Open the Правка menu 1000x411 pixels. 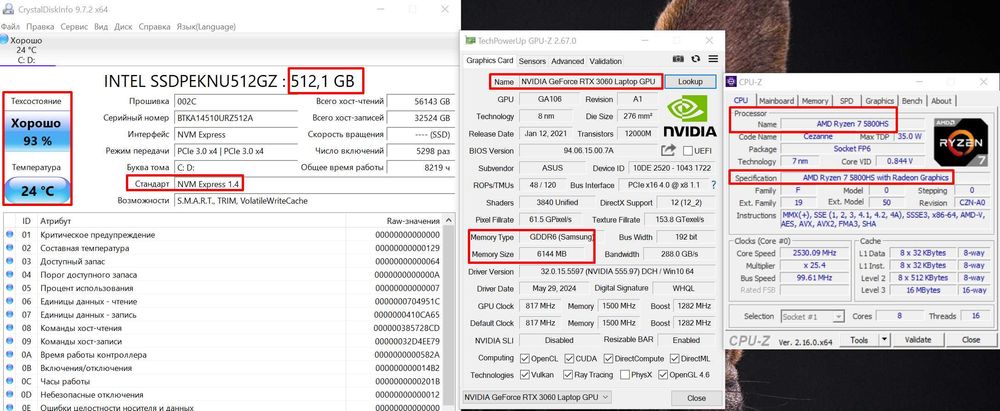[40, 27]
